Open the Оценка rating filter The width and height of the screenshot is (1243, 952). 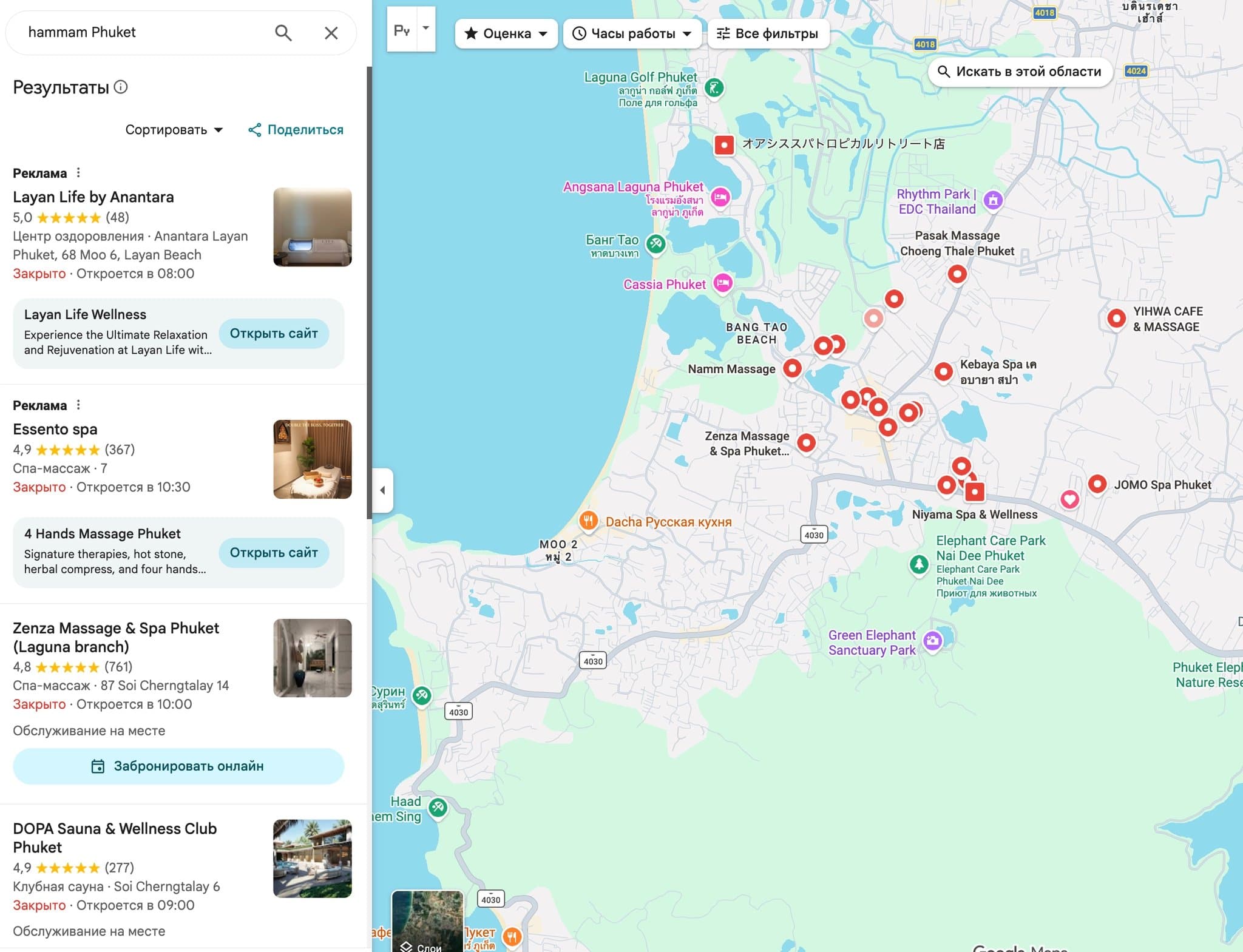pyautogui.click(x=506, y=33)
